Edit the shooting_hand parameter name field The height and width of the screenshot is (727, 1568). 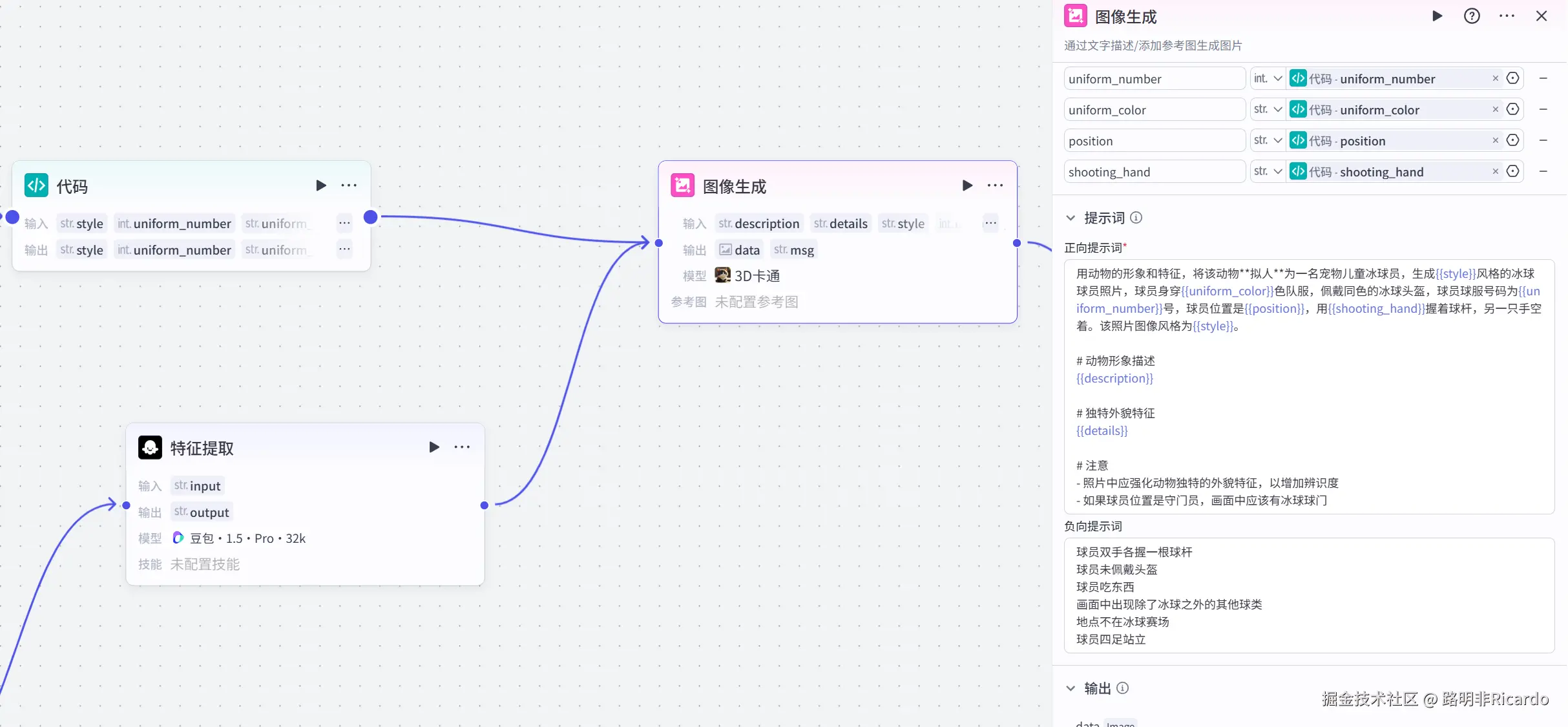[1154, 171]
